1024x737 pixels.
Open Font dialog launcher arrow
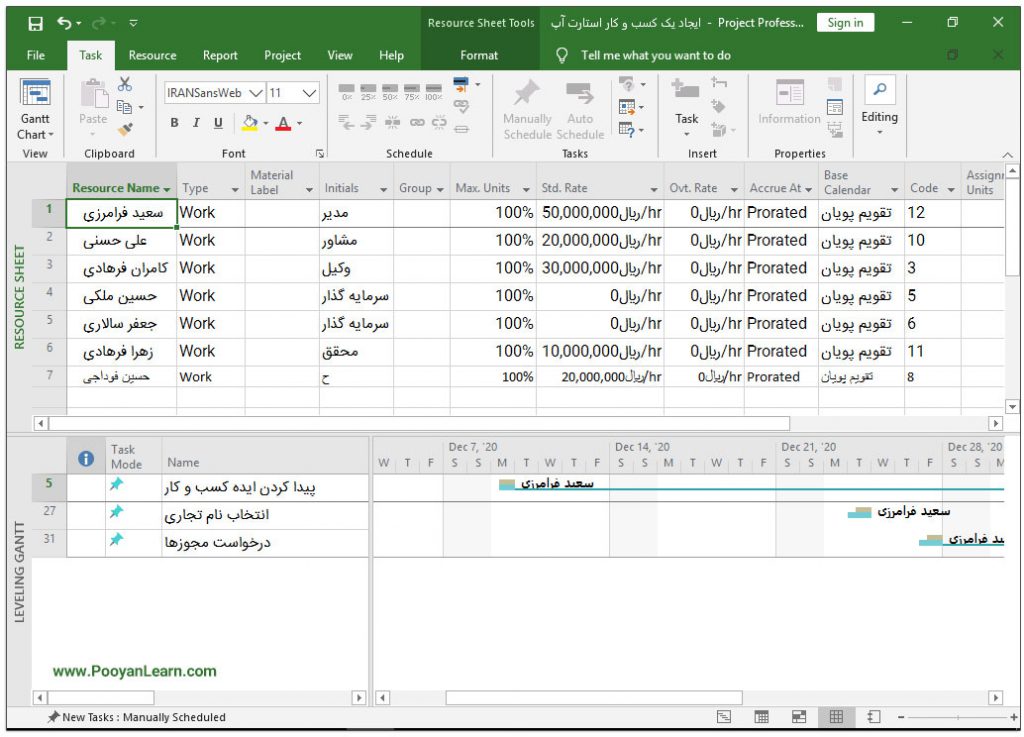(319, 153)
